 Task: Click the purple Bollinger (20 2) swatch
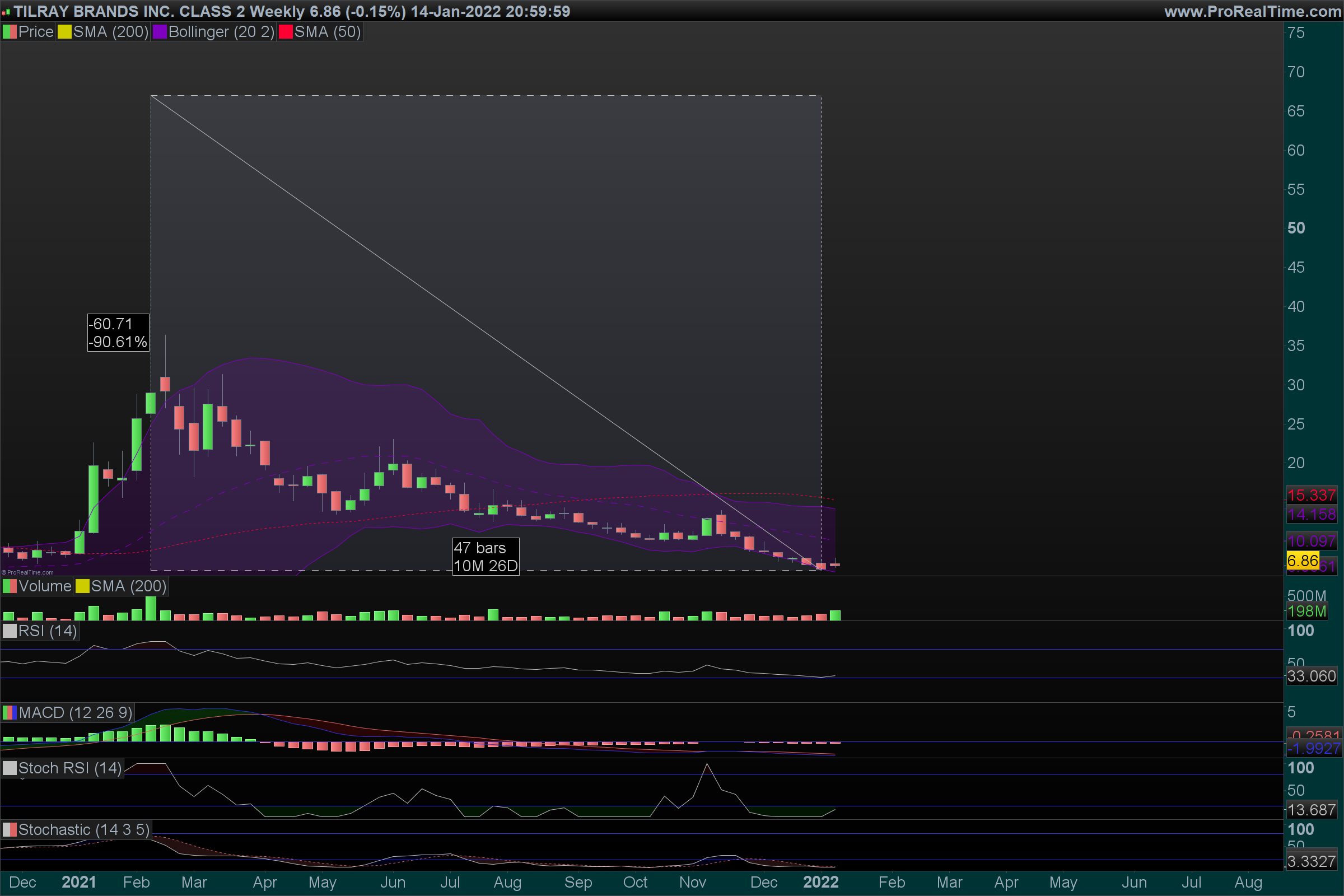(160, 32)
